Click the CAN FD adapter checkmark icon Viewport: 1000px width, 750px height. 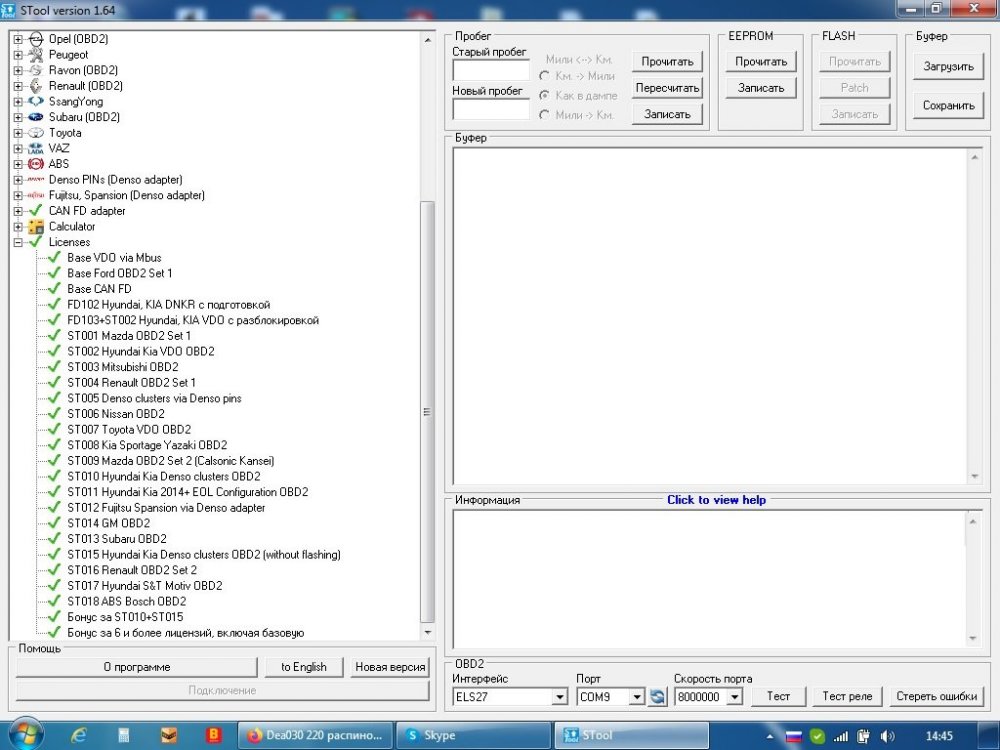pos(36,210)
